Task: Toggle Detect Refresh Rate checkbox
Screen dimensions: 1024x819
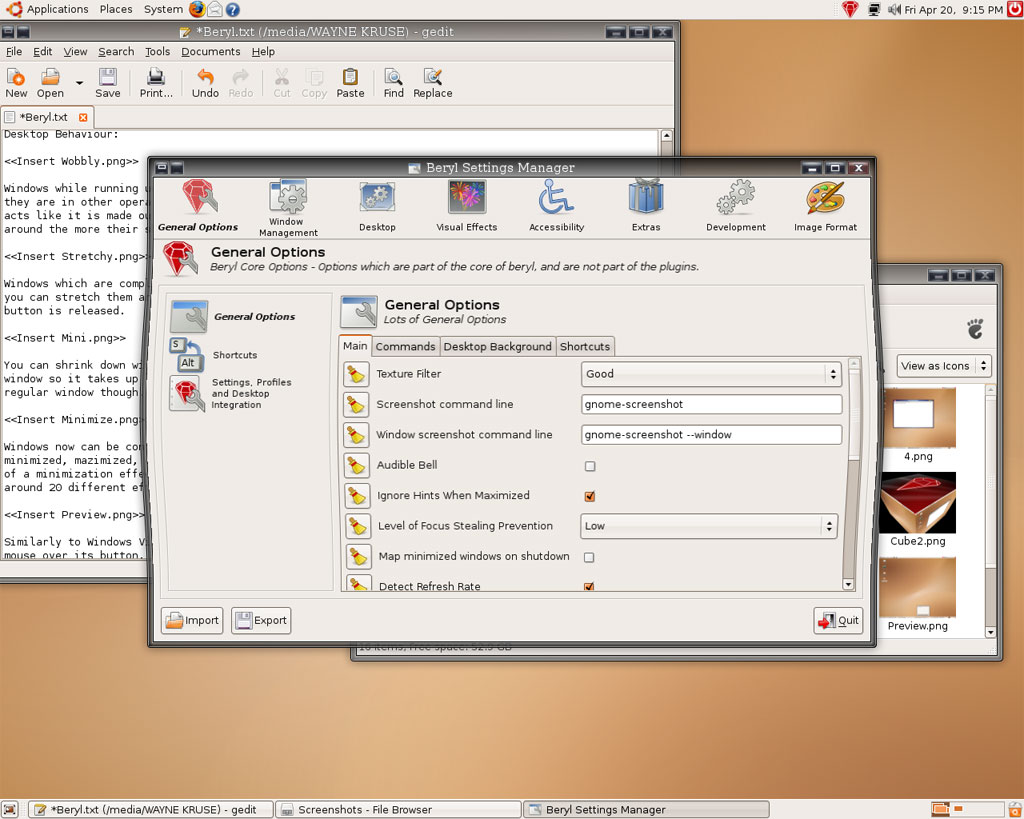Action: click(x=589, y=586)
